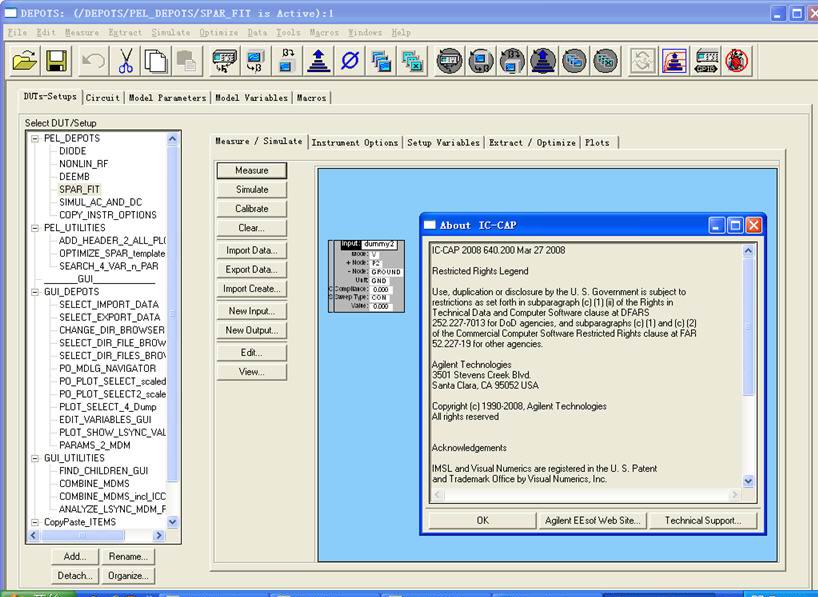Image resolution: width=818 pixels, height=597 pixels.
Task: Click the round simulate-all toolbar icon
Action: 480,61
